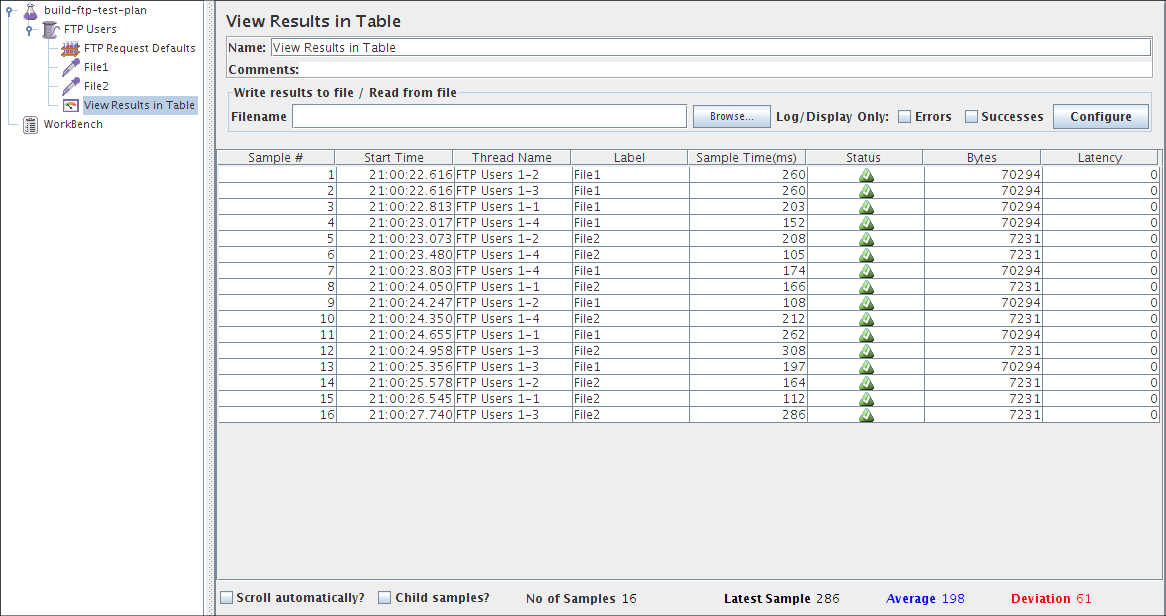This screenshot has width=1166, height=616.
Task: Click the File2 sampler pipette icon
Action: coord(71,86)
